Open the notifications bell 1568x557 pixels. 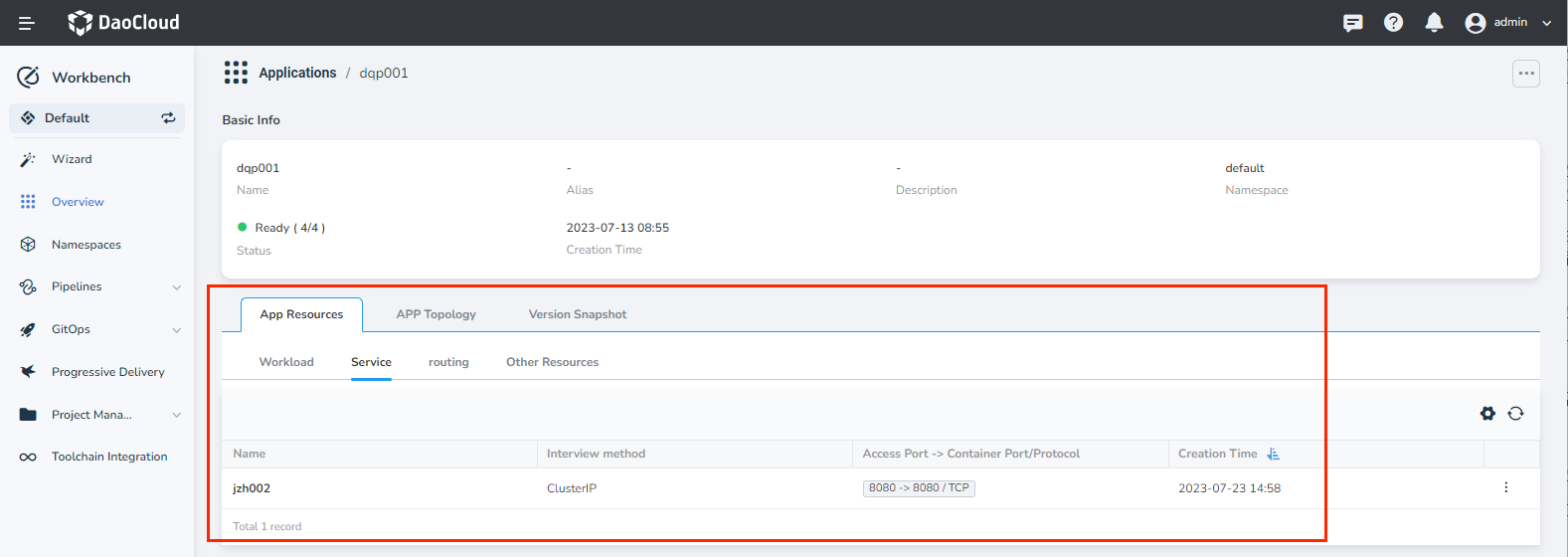tap(1434, 23)
